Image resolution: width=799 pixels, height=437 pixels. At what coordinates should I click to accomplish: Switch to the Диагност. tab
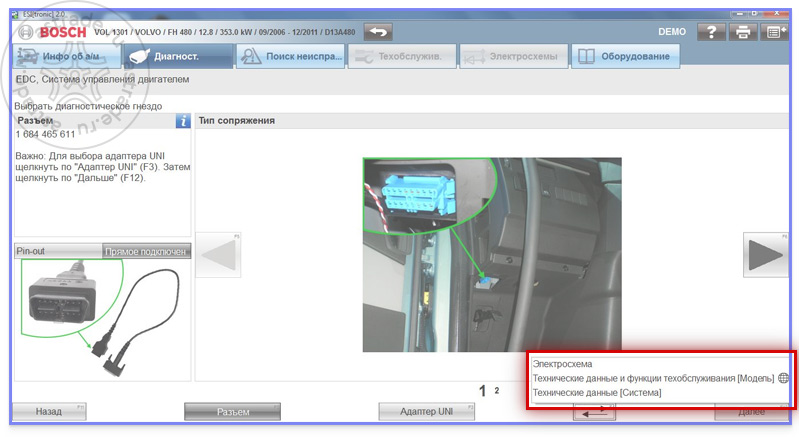click(178, 56)
